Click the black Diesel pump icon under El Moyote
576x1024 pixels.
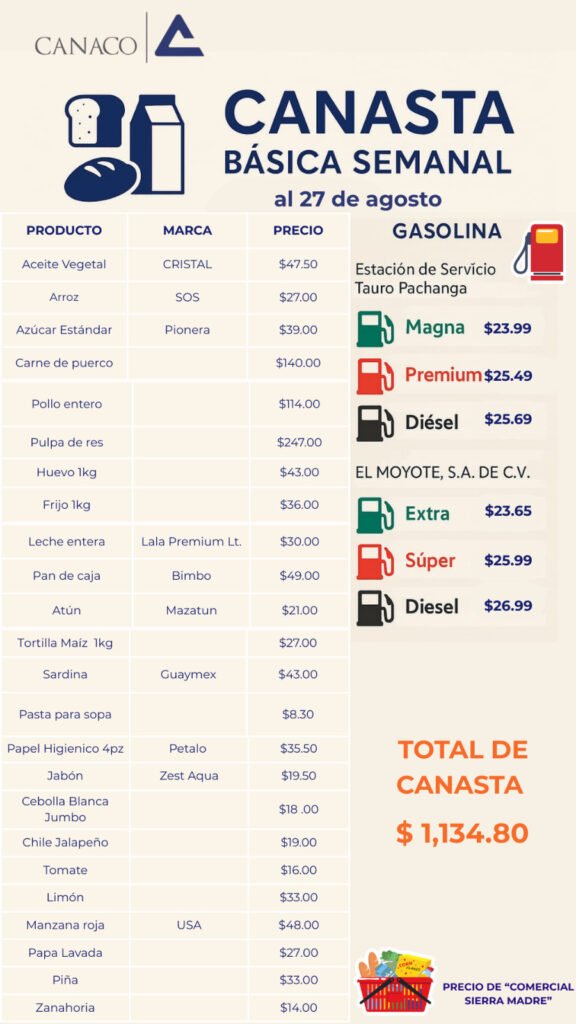375,607
